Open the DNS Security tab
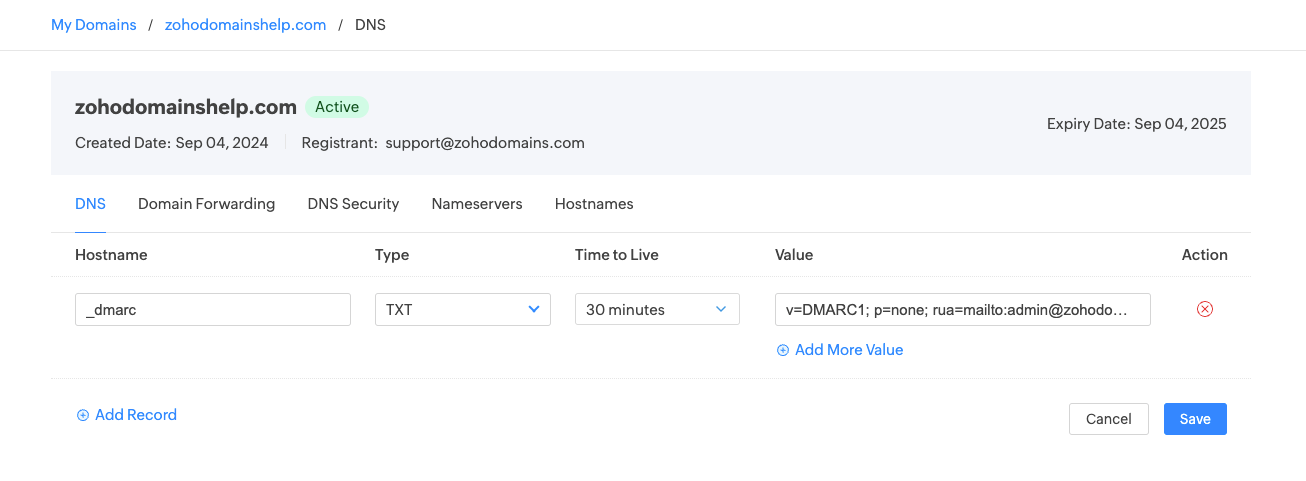Viewport: 1306px width, 481px height. (x=353, y=203)
